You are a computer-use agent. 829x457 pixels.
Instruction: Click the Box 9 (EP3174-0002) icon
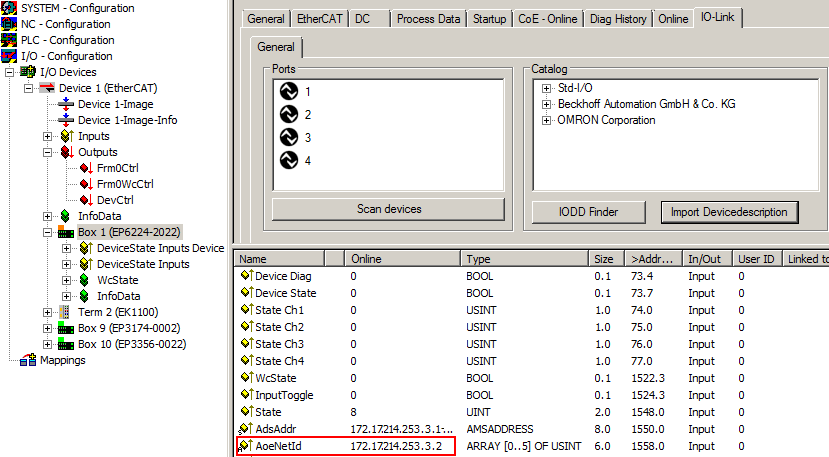[66, 328]
